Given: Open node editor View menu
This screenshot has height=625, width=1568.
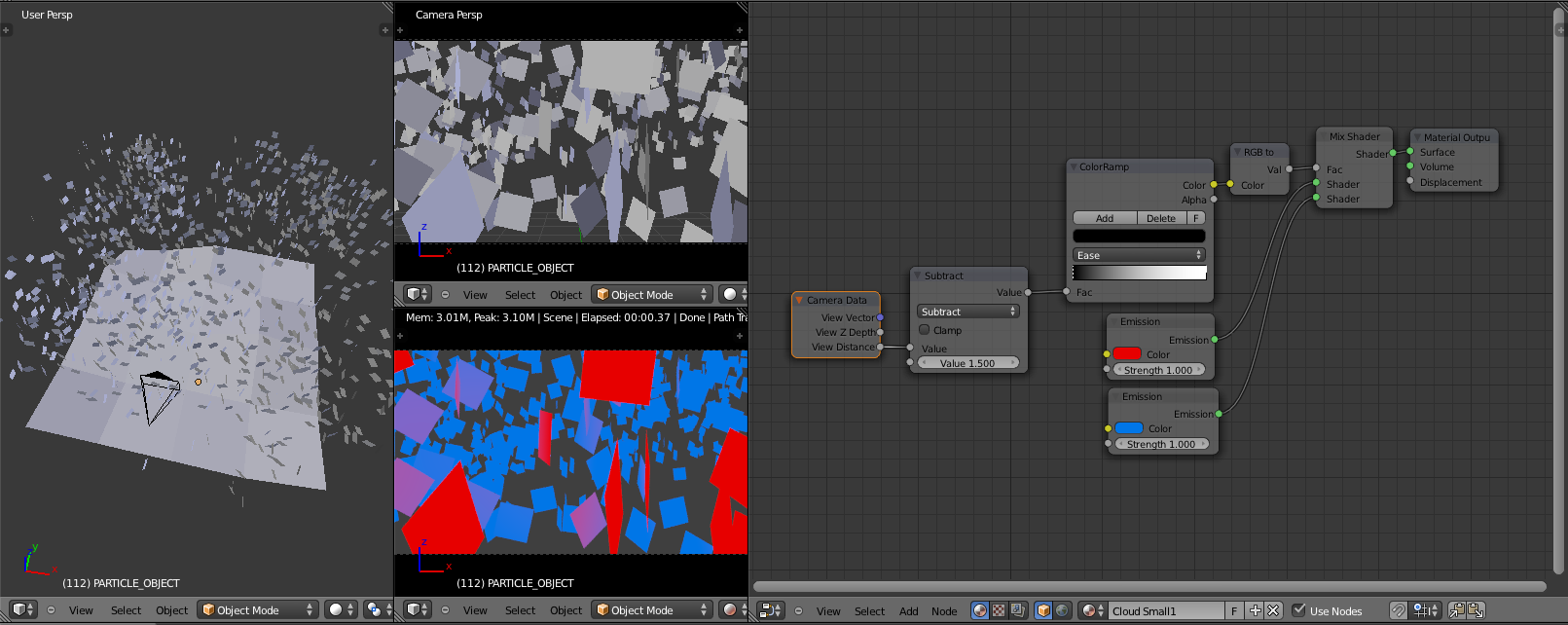Looking at the screenshot, I should tap(828, 611).
